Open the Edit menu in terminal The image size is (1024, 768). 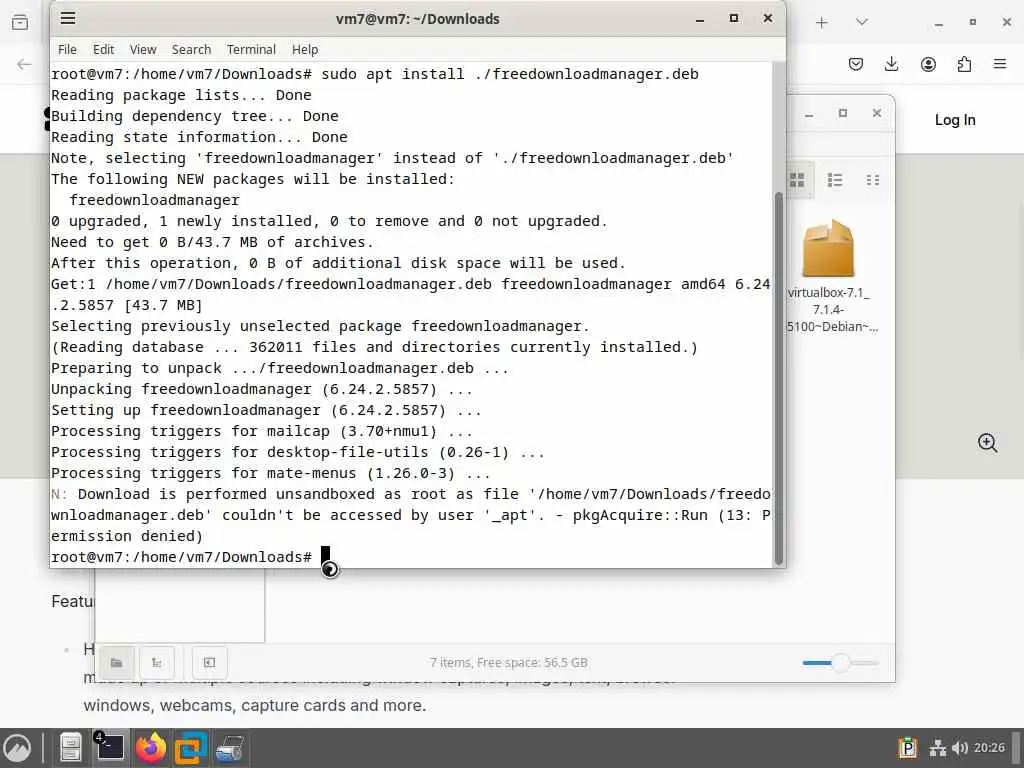(x=103, y=50)
